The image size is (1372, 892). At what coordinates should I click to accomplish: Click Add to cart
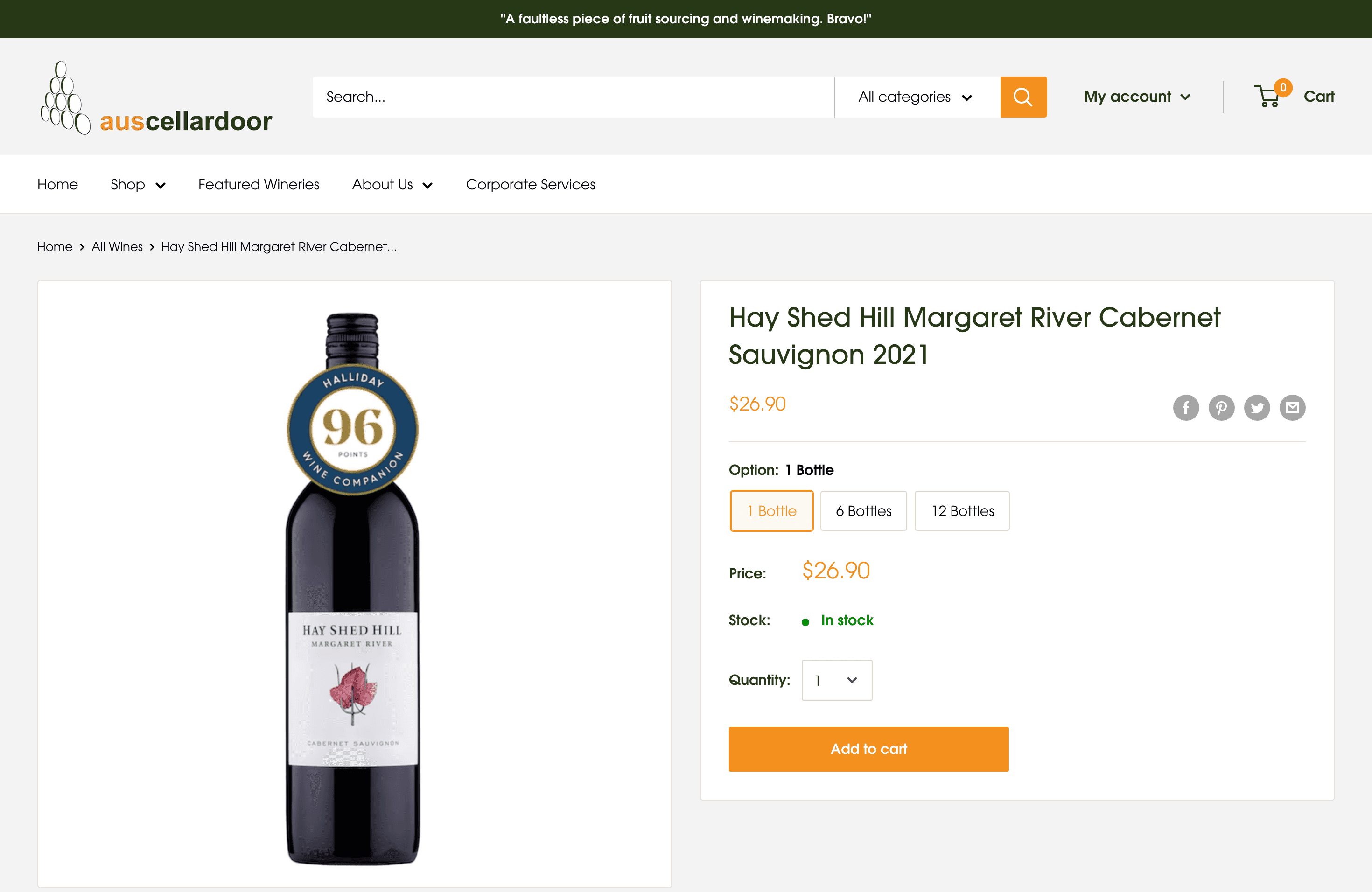pos(868,748)
